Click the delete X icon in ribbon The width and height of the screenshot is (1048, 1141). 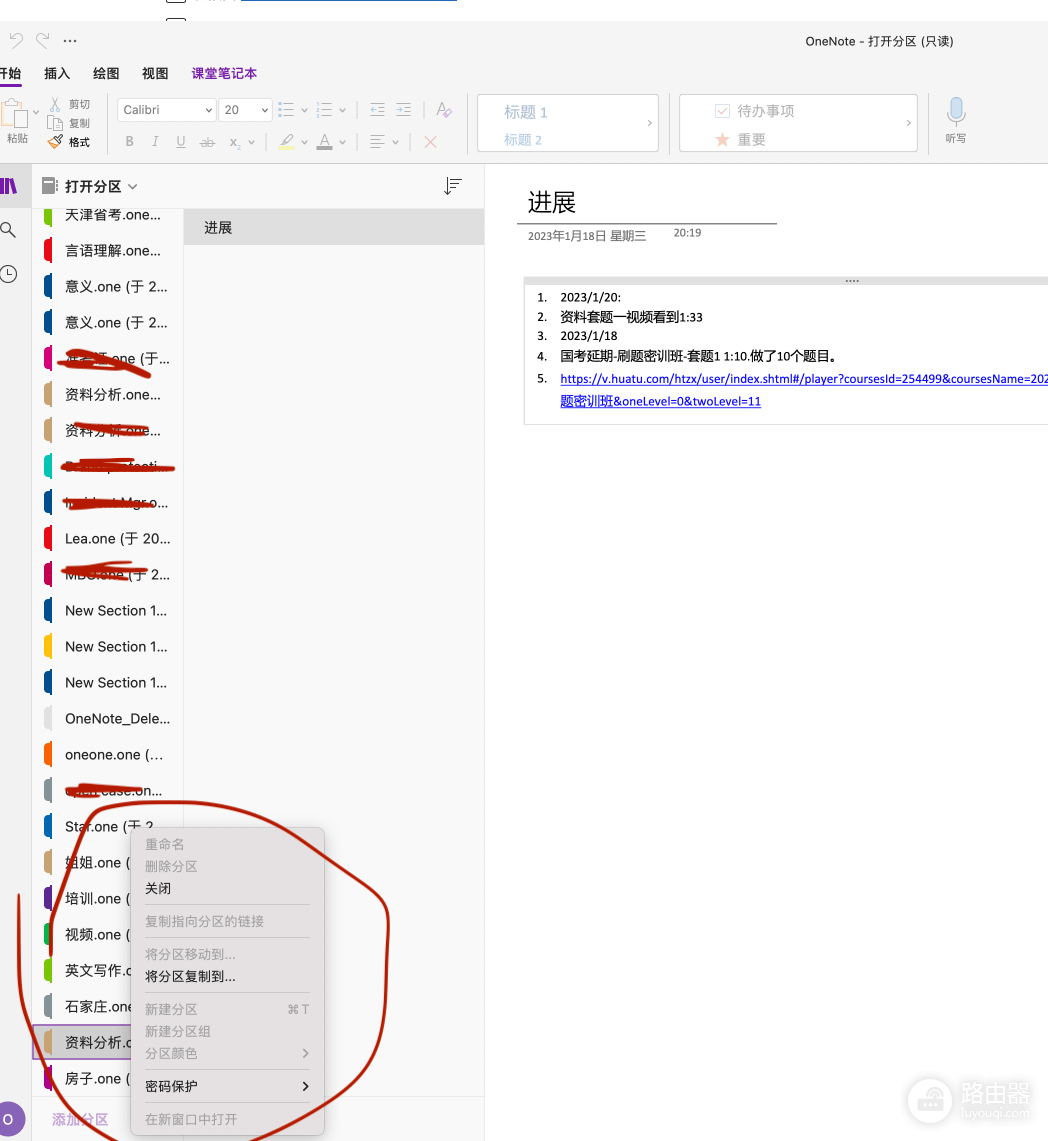coord(430,142)
